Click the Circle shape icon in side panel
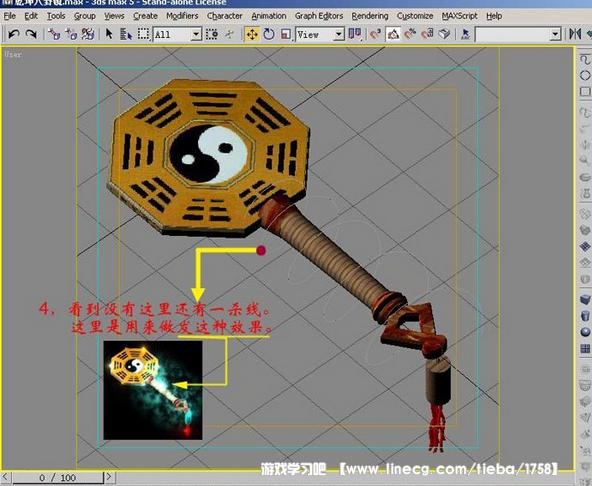Screen dimensions: 592x486 [x=585, y=75]
